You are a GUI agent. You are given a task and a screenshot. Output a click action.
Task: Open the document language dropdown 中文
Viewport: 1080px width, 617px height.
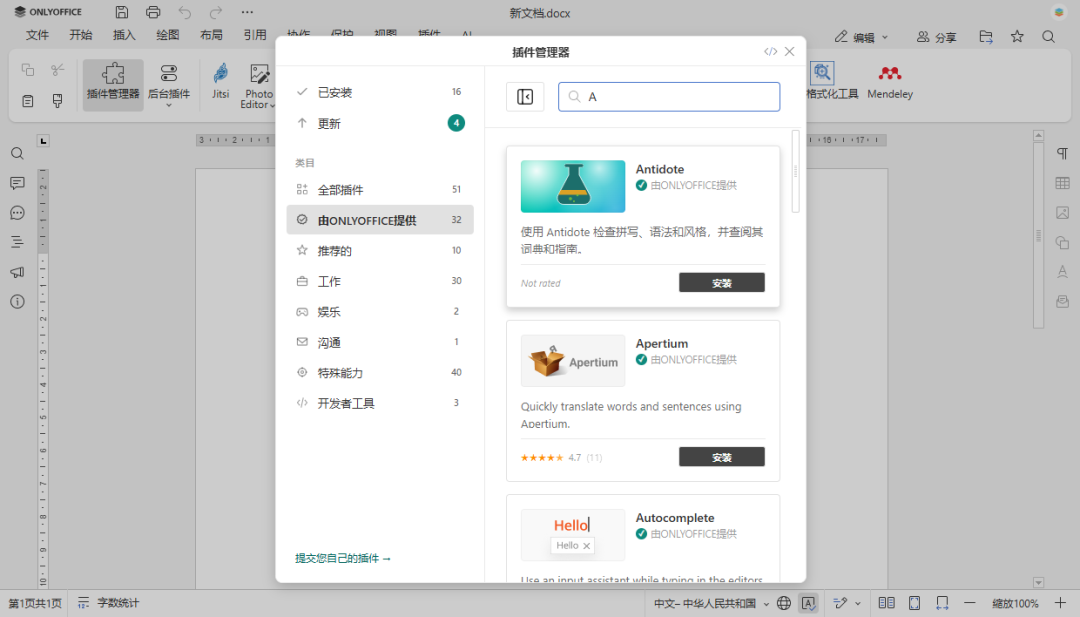coord(712,603)
